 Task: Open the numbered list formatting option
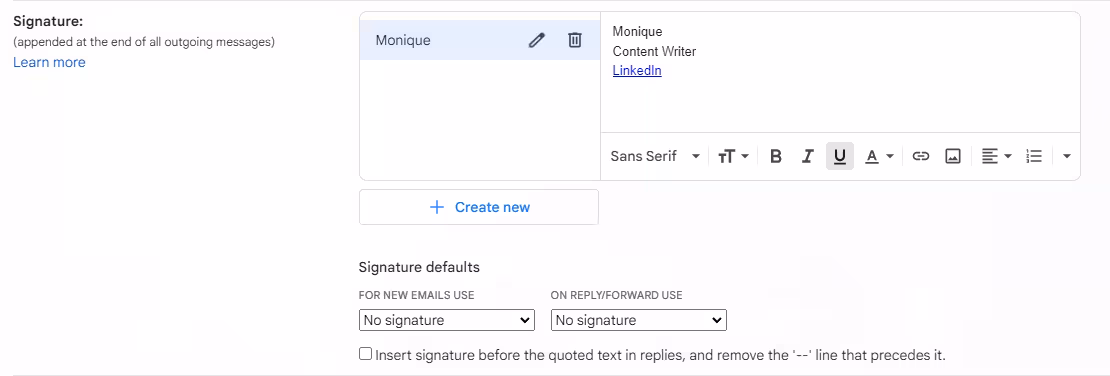click(1034, 156)
